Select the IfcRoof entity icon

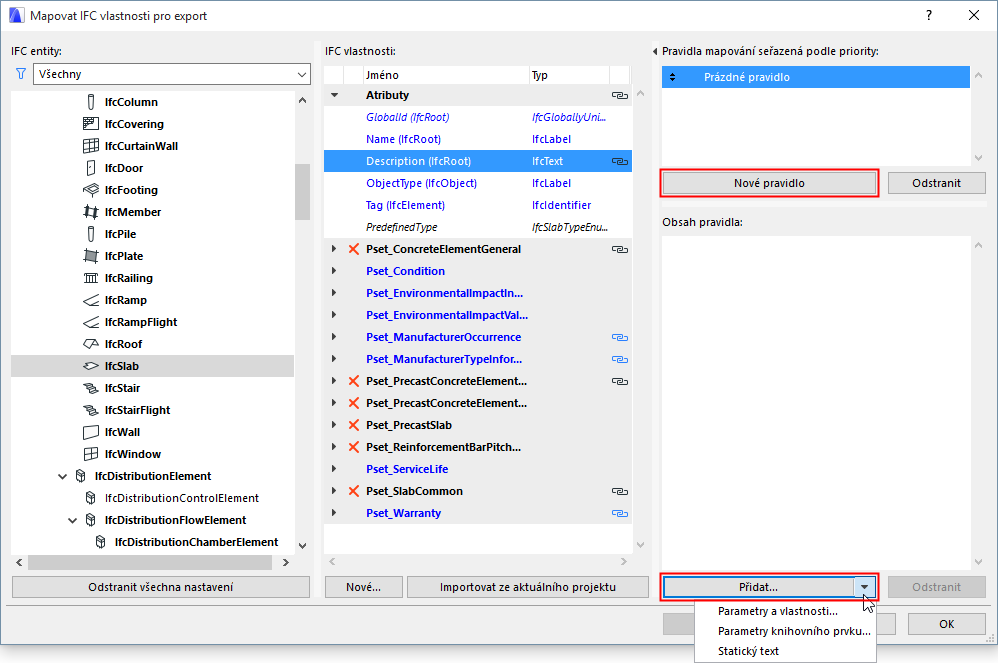(x=91, y=344)
